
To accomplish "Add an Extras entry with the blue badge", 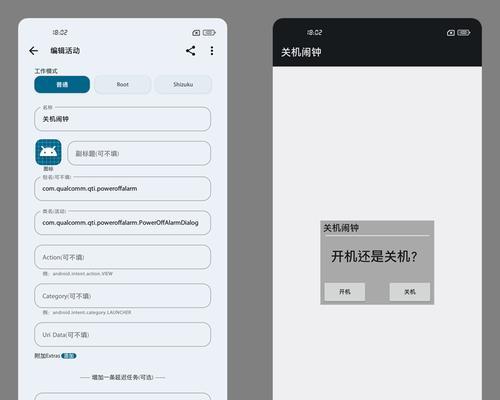I will click(69, 356).
